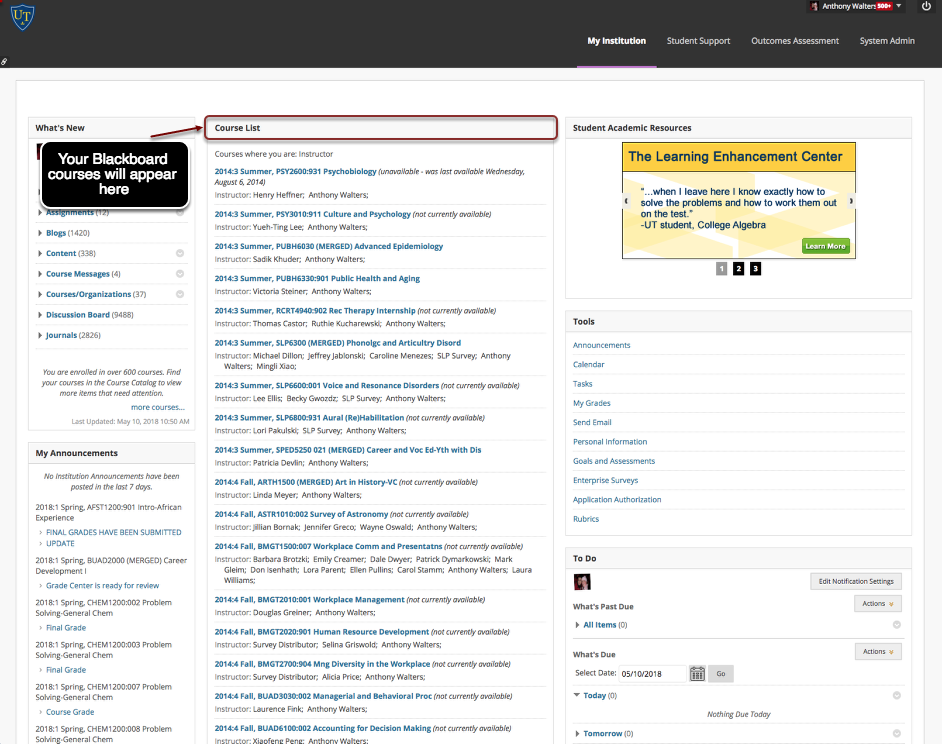Click the more courses... link
Image resolution: width=942 pixels, height=744 pixels.
(x=157, y=407)
